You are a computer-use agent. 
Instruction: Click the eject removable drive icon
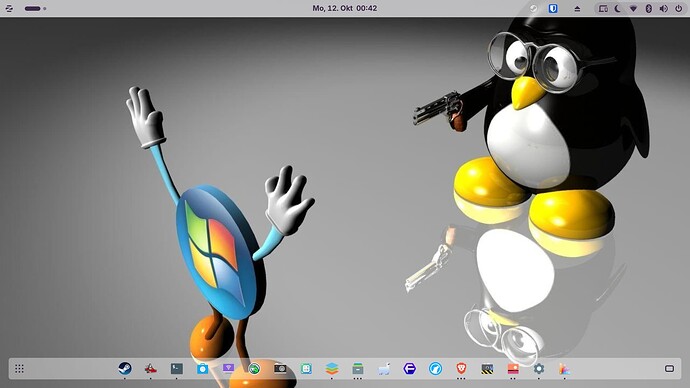pyautogui.click(x=577, y=8)
